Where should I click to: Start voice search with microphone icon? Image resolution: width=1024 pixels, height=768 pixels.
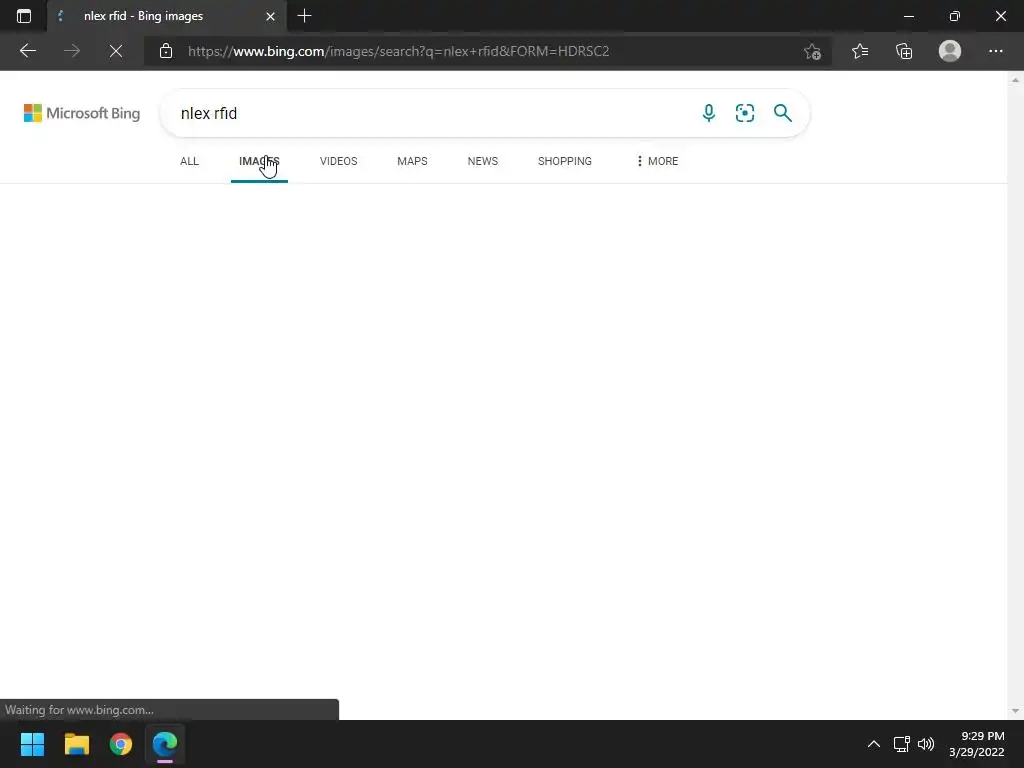point(709,113)
